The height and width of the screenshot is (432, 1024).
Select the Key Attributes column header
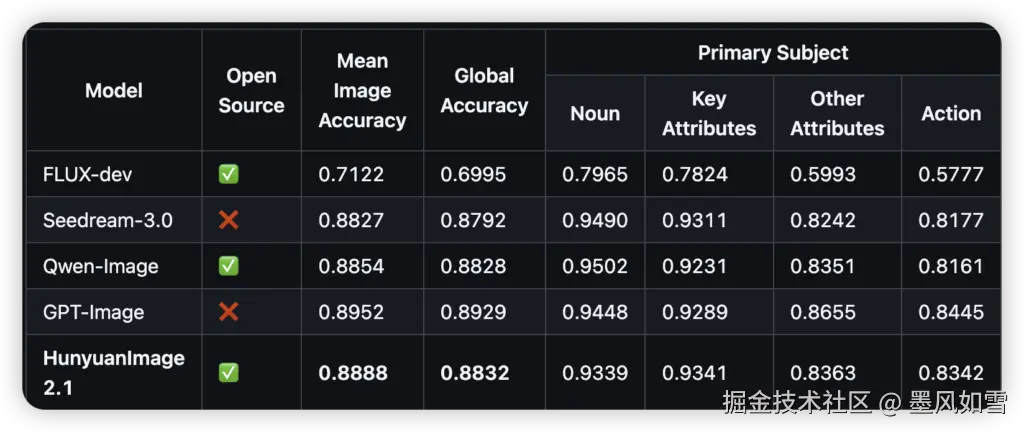tap(709, 114)
